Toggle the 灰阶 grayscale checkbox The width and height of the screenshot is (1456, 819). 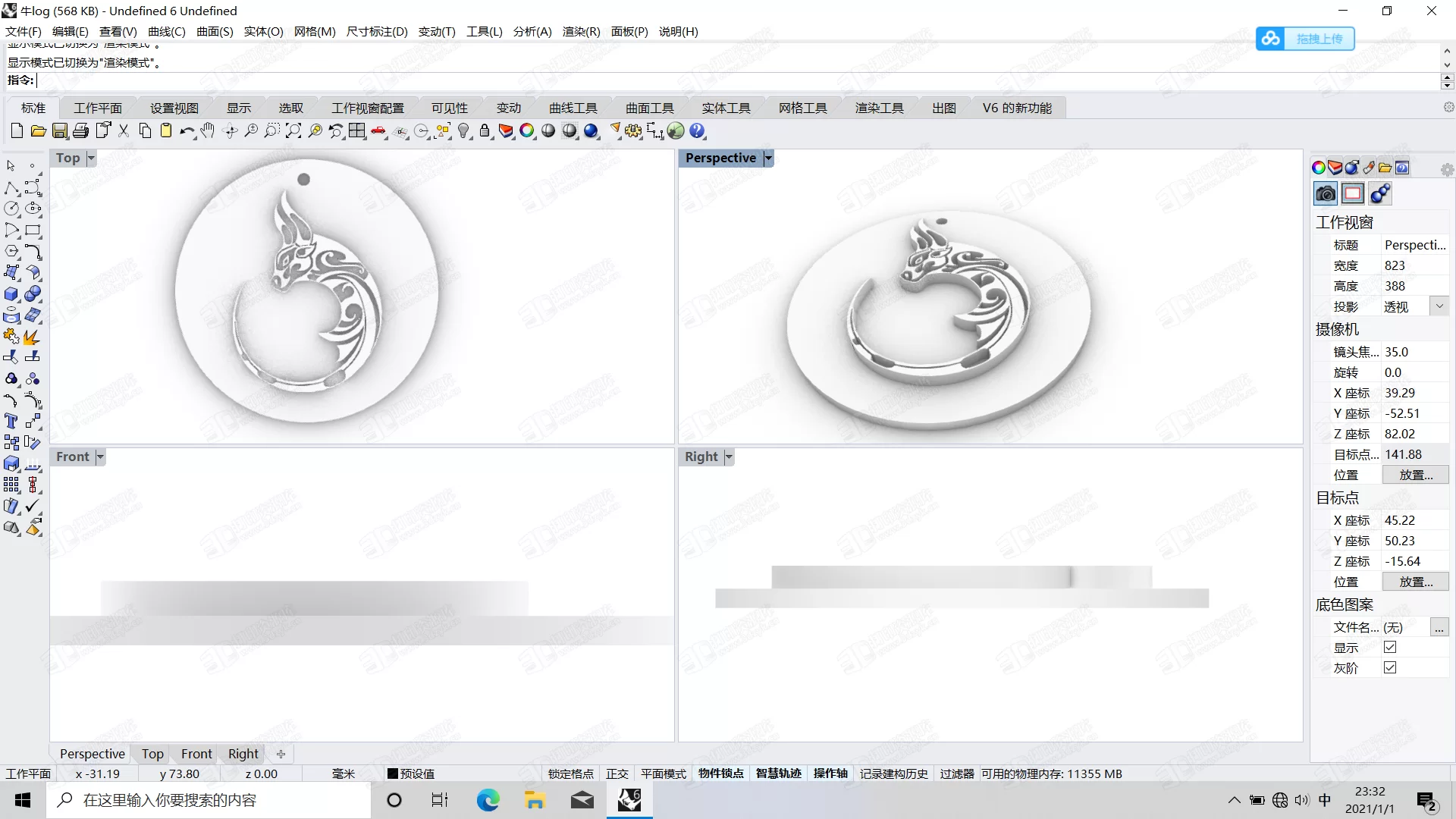[x=1390, y=668]
